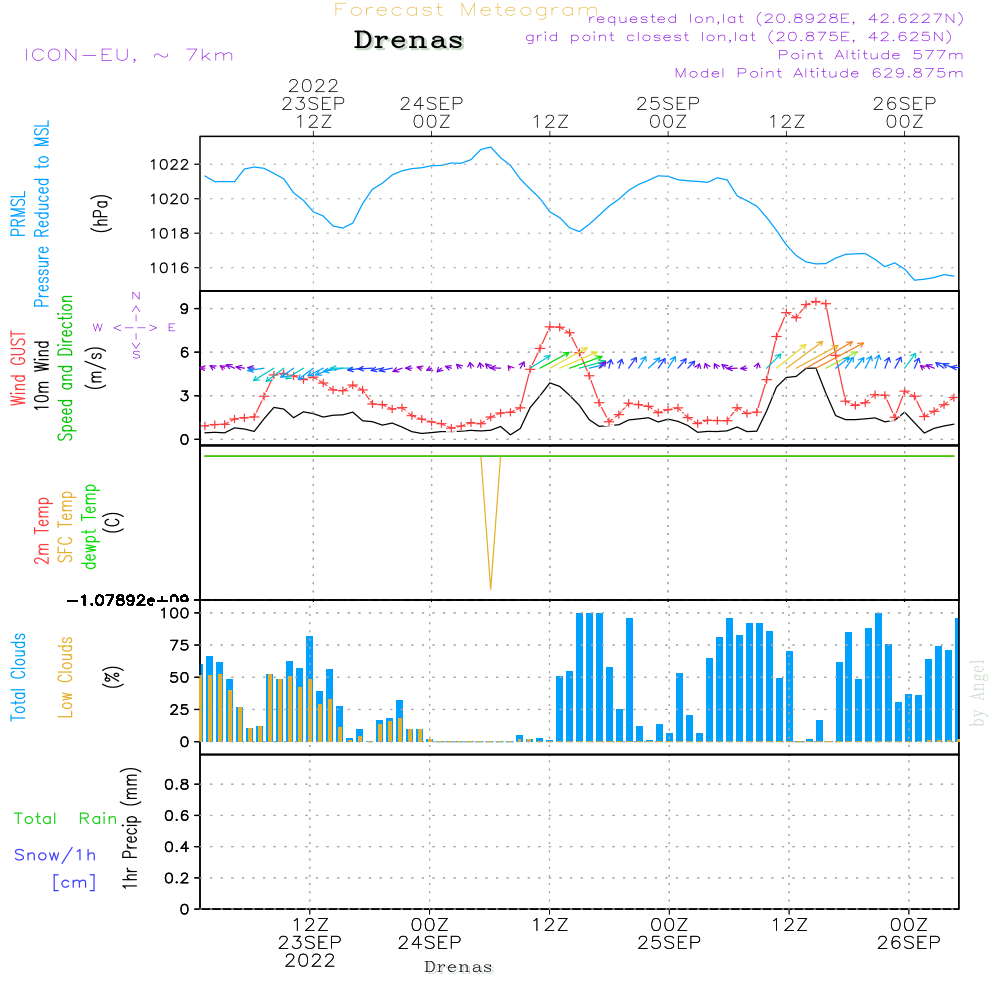The height and width of the screenshot is (1000, 1000).
Task: Click the SFC Temp orange axis label
Action: (66, 527)
